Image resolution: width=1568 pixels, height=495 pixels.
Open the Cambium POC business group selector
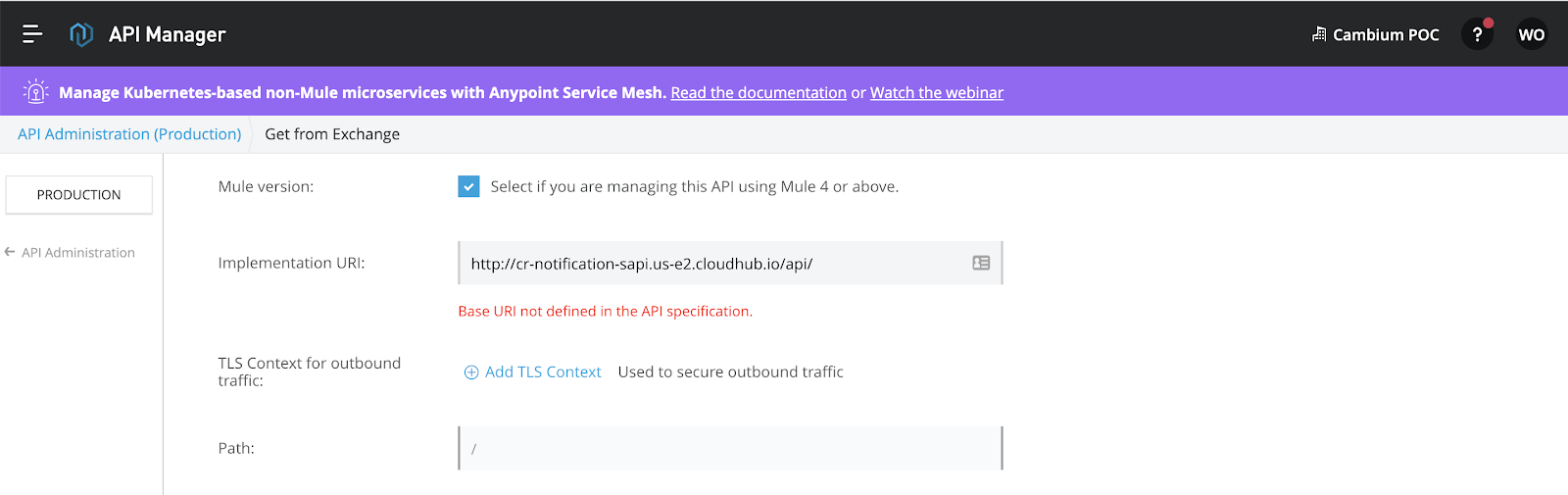click(1376, 34)
